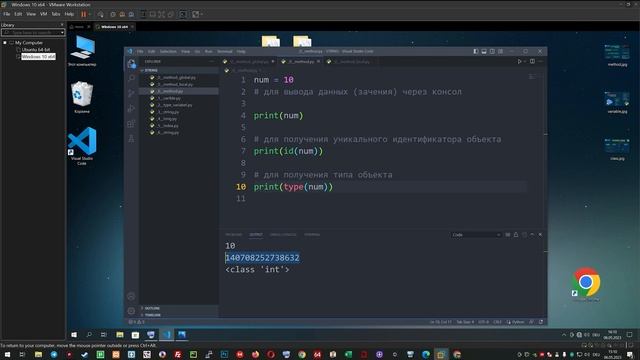Switch to the Problems panel tab

click(234, 235)
